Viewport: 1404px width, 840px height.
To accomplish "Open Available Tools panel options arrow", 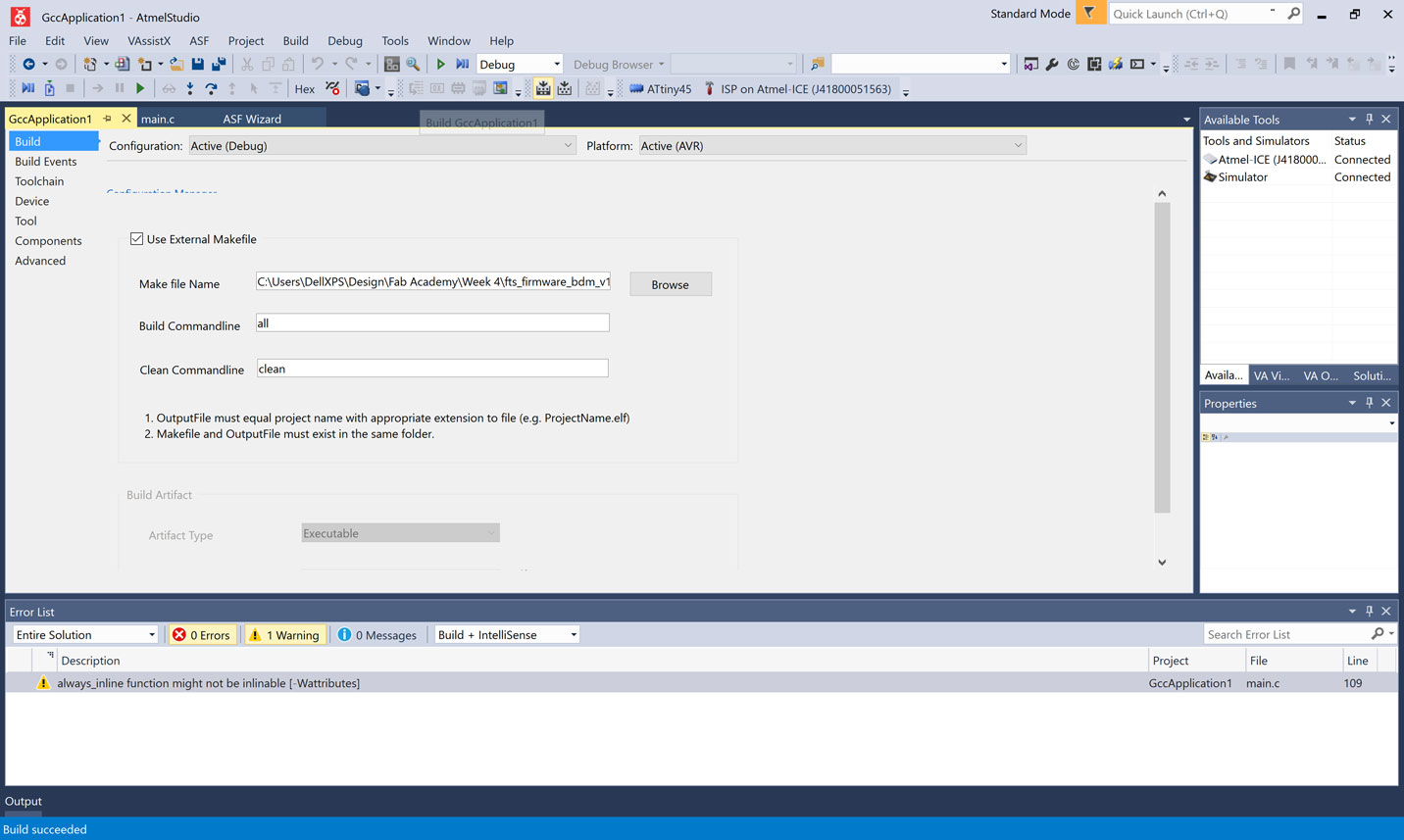I will [x=1352, y=119].
